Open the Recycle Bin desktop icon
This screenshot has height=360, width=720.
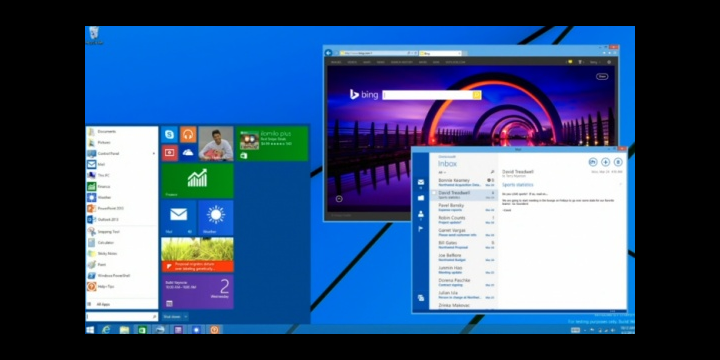[94, 36]
